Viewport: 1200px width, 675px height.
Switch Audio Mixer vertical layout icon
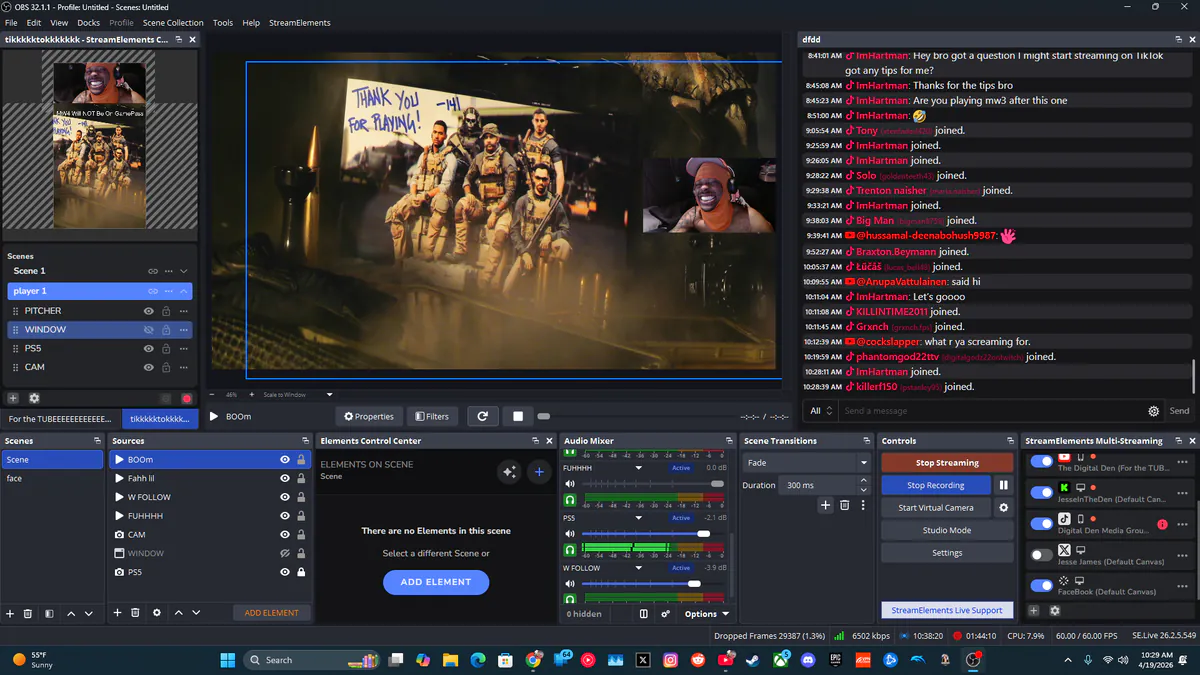pos(644,614)
